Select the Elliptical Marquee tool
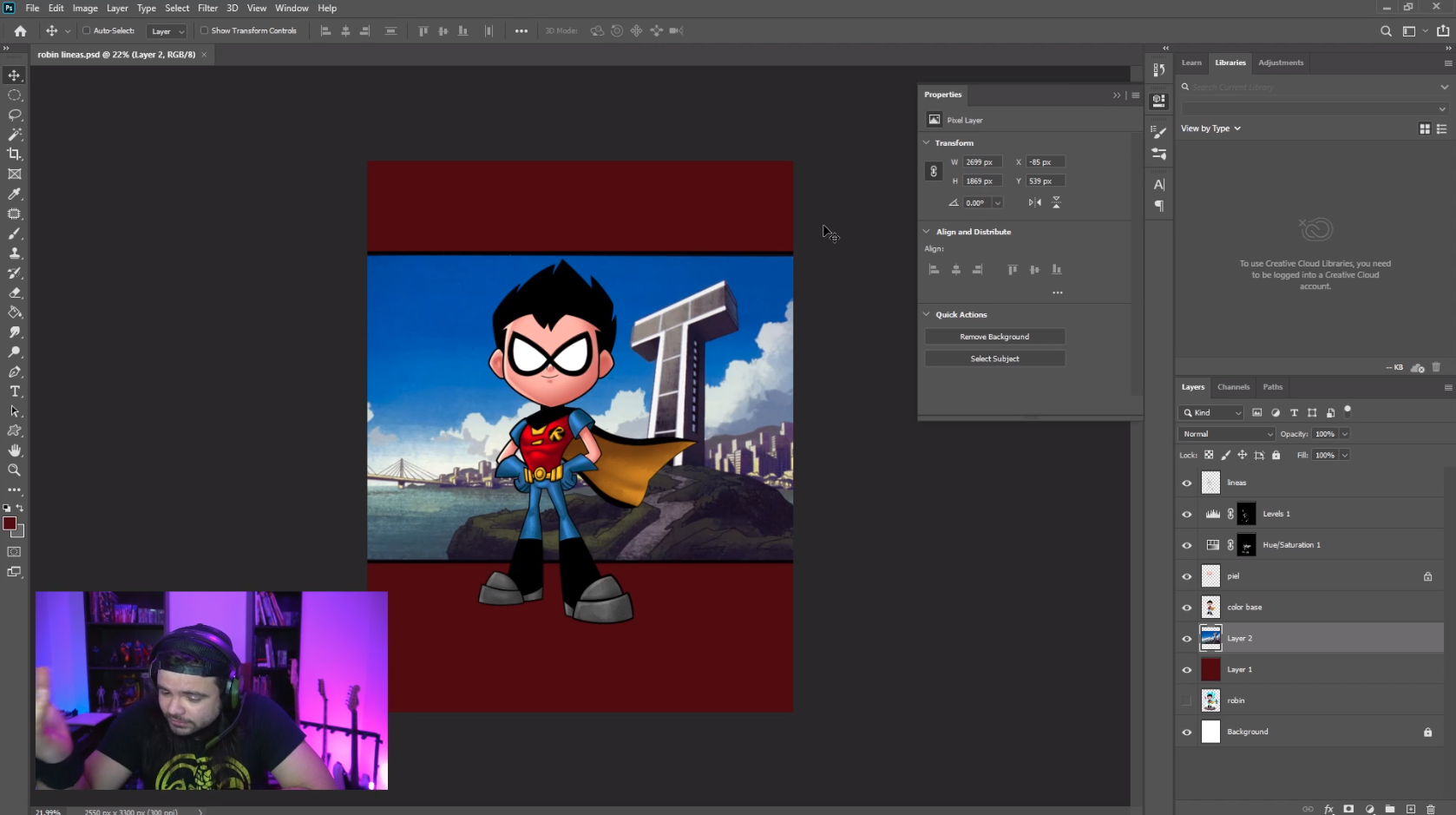This screenshot has height=815, width=1456. pos(15,95)
